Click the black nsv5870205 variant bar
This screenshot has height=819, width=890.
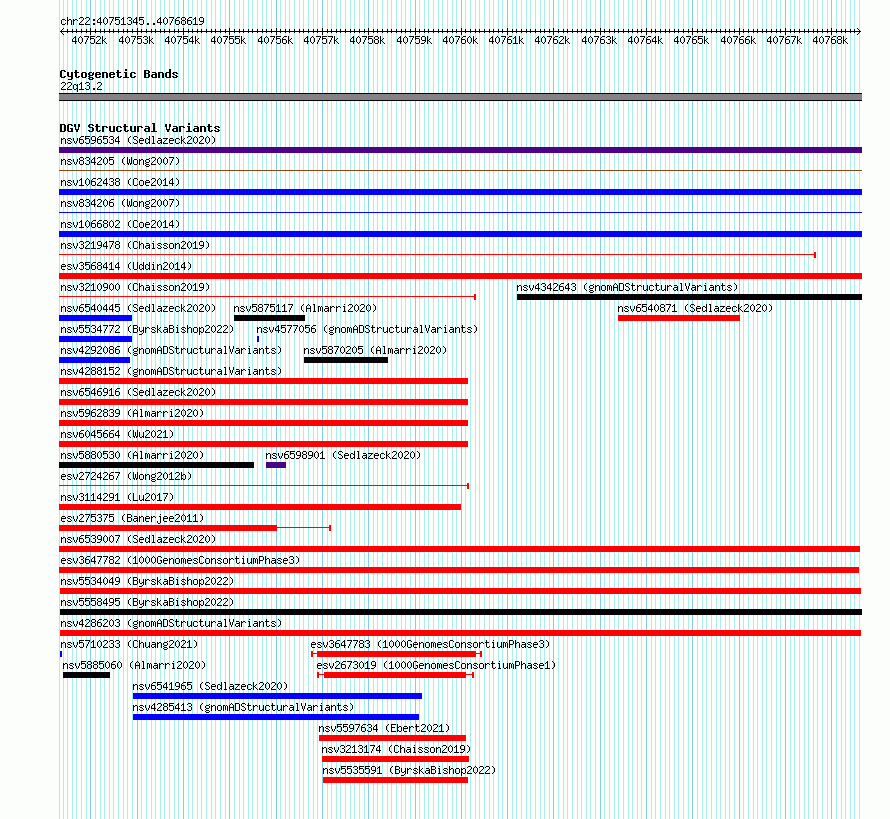(x=346, y=360)
